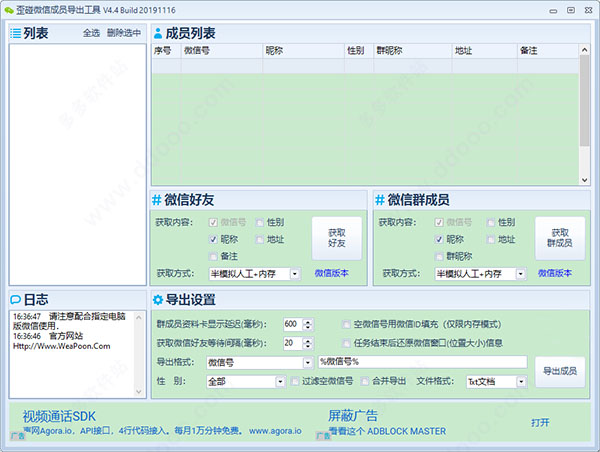Check 任务结束后还原微信窗口 option
Viewport: 600px width, 452px height.
point(346,343)
